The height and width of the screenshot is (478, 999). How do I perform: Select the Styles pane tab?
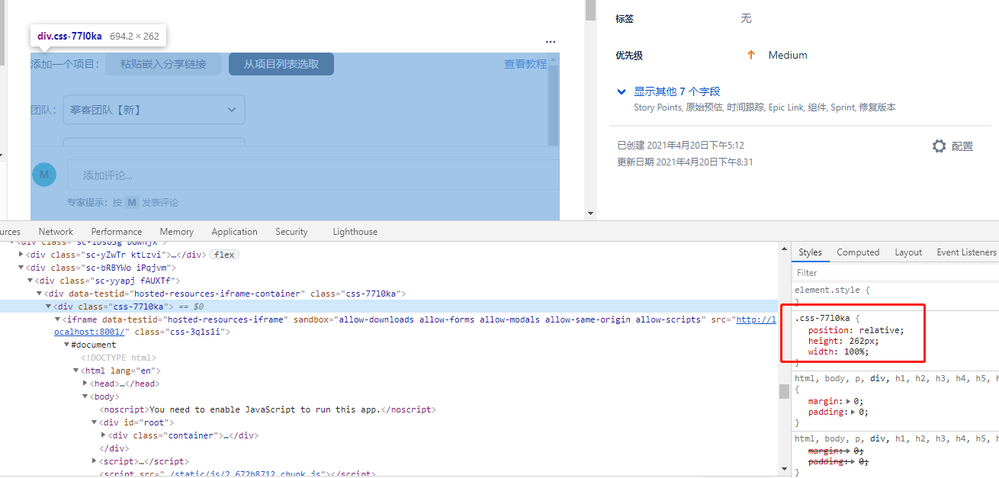pyautogui.click(x=810, y=252)
